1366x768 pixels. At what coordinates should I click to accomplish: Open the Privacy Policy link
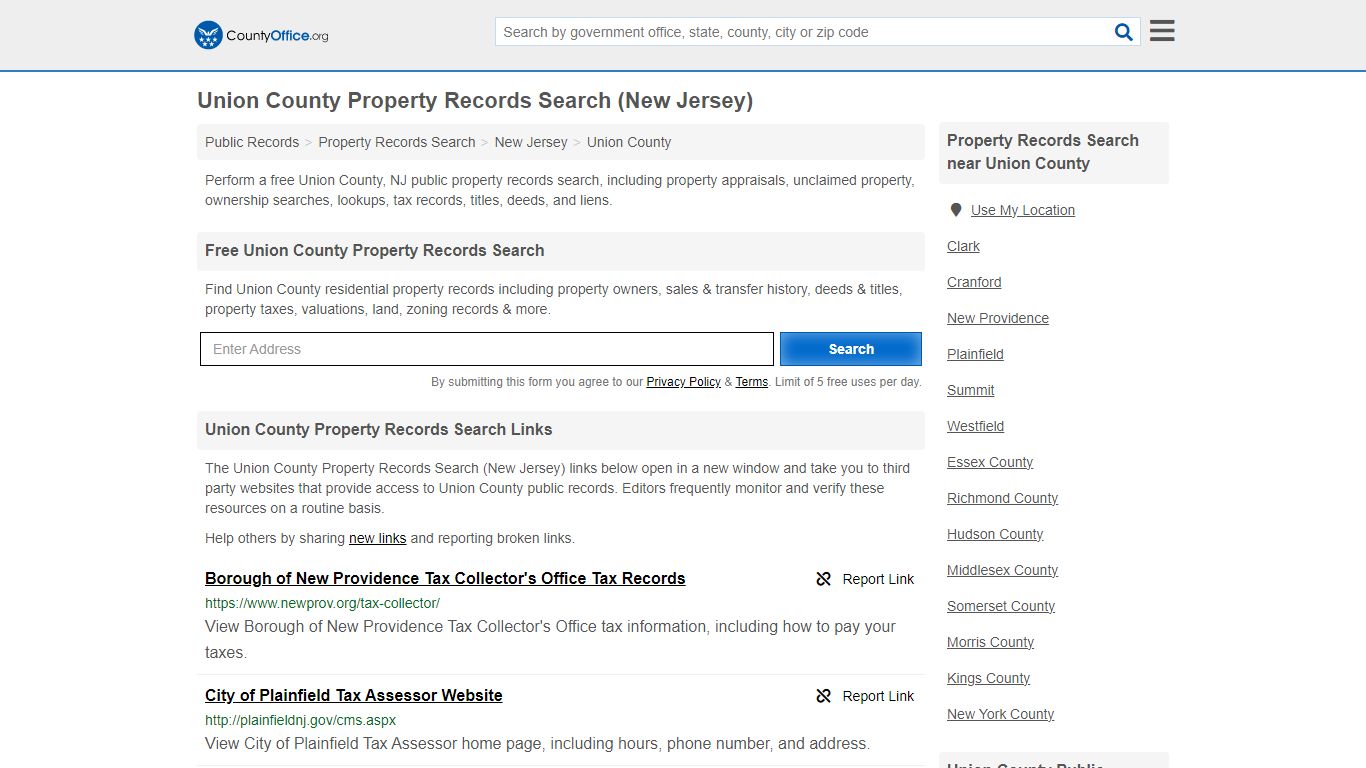coord(684,382)
